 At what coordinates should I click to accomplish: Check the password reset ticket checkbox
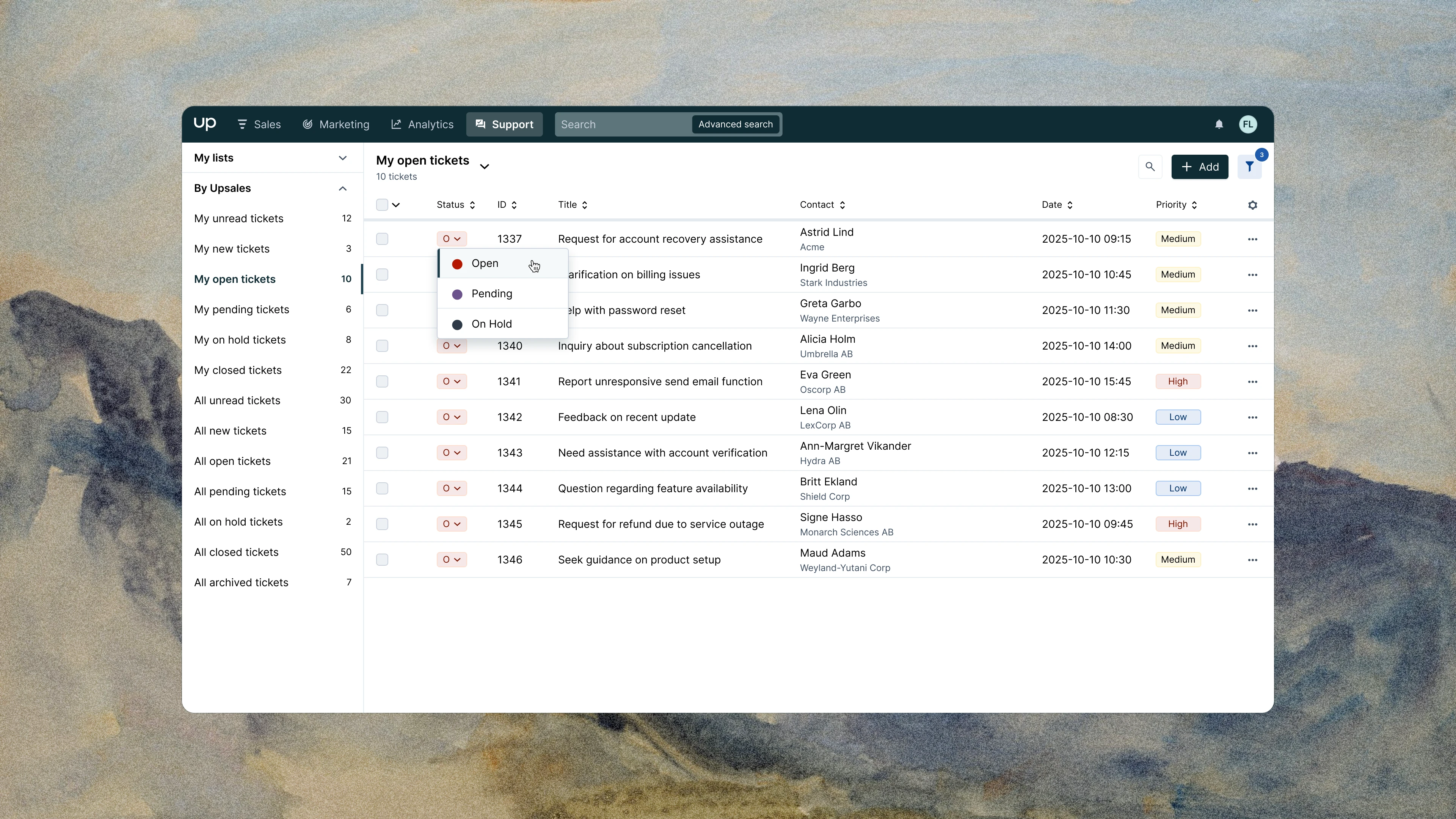[382, 310]
